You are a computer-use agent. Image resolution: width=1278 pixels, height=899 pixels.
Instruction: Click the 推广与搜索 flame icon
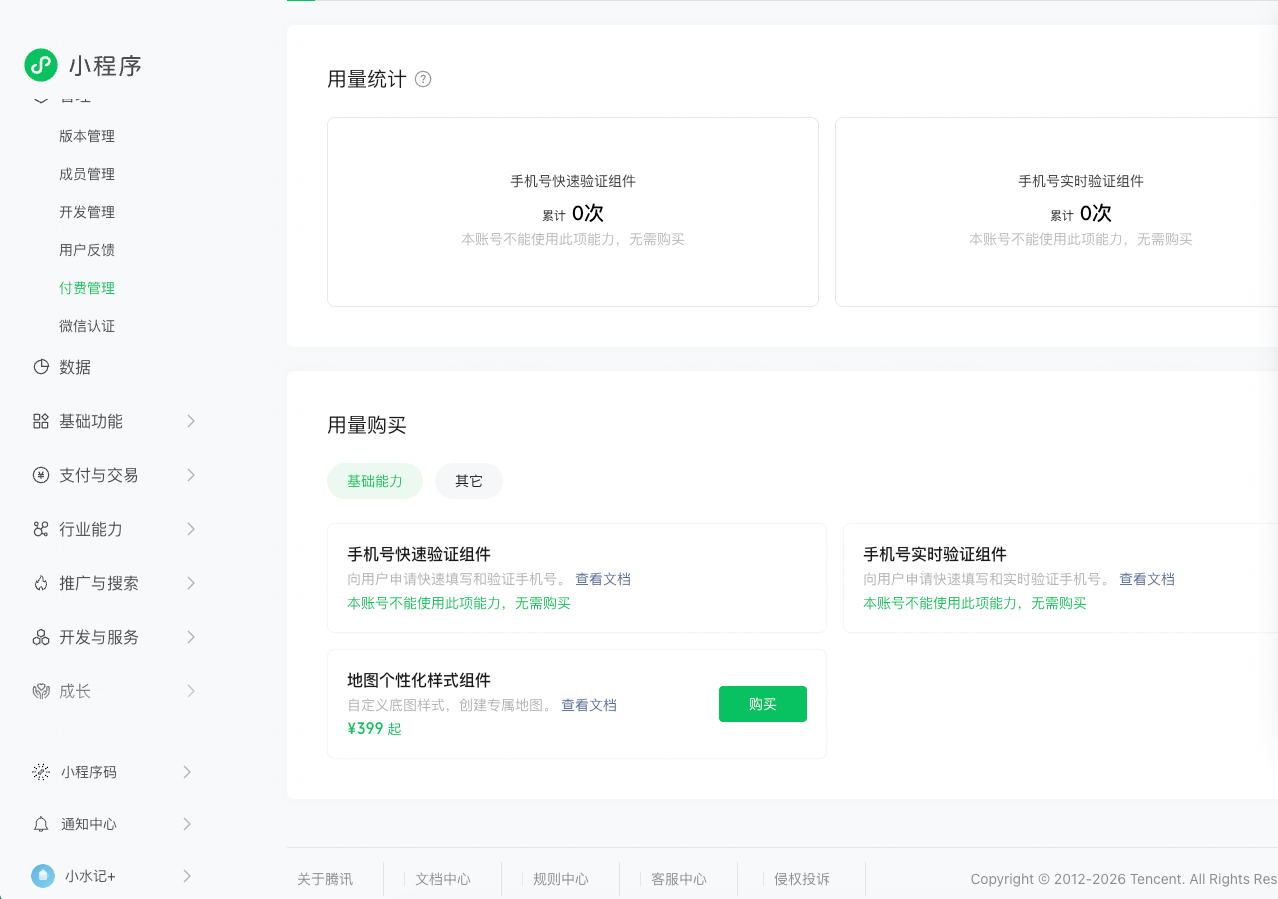coord(41,583)
